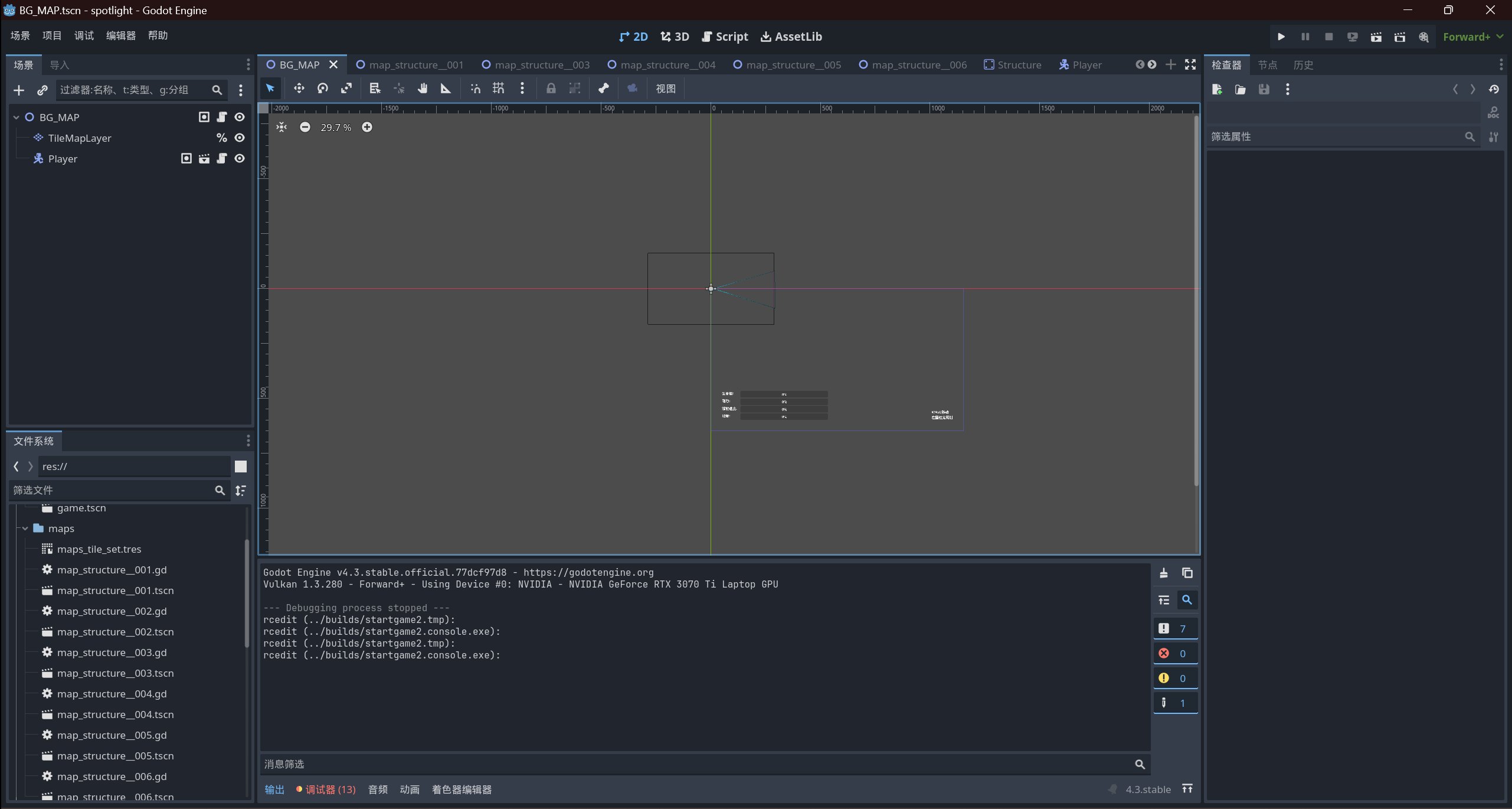Image resolution: width=1512 pixels, height=809 pixels.
Task: Activate the Rotate Mode tool
Action: (323, 89)
